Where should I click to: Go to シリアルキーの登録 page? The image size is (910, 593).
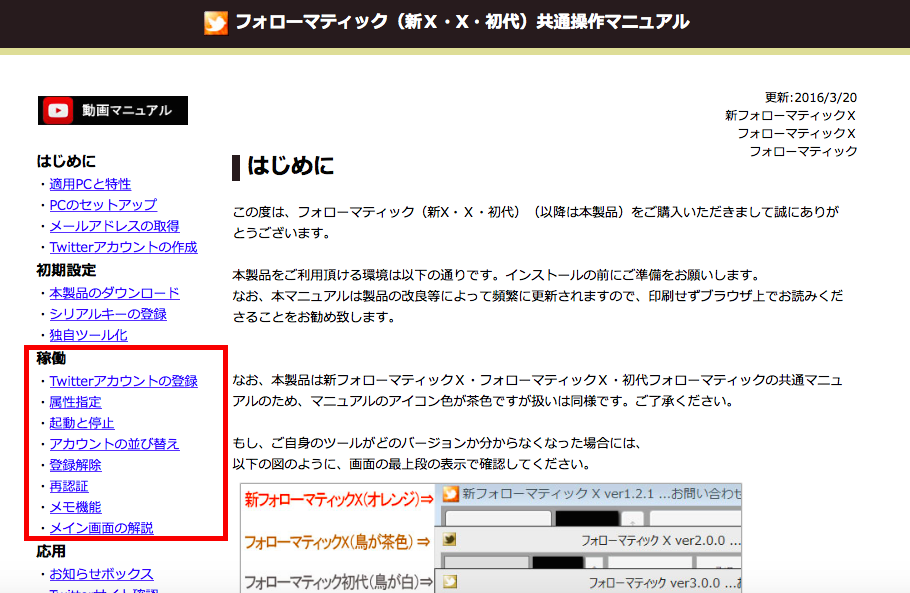click(x=108, y=314)
